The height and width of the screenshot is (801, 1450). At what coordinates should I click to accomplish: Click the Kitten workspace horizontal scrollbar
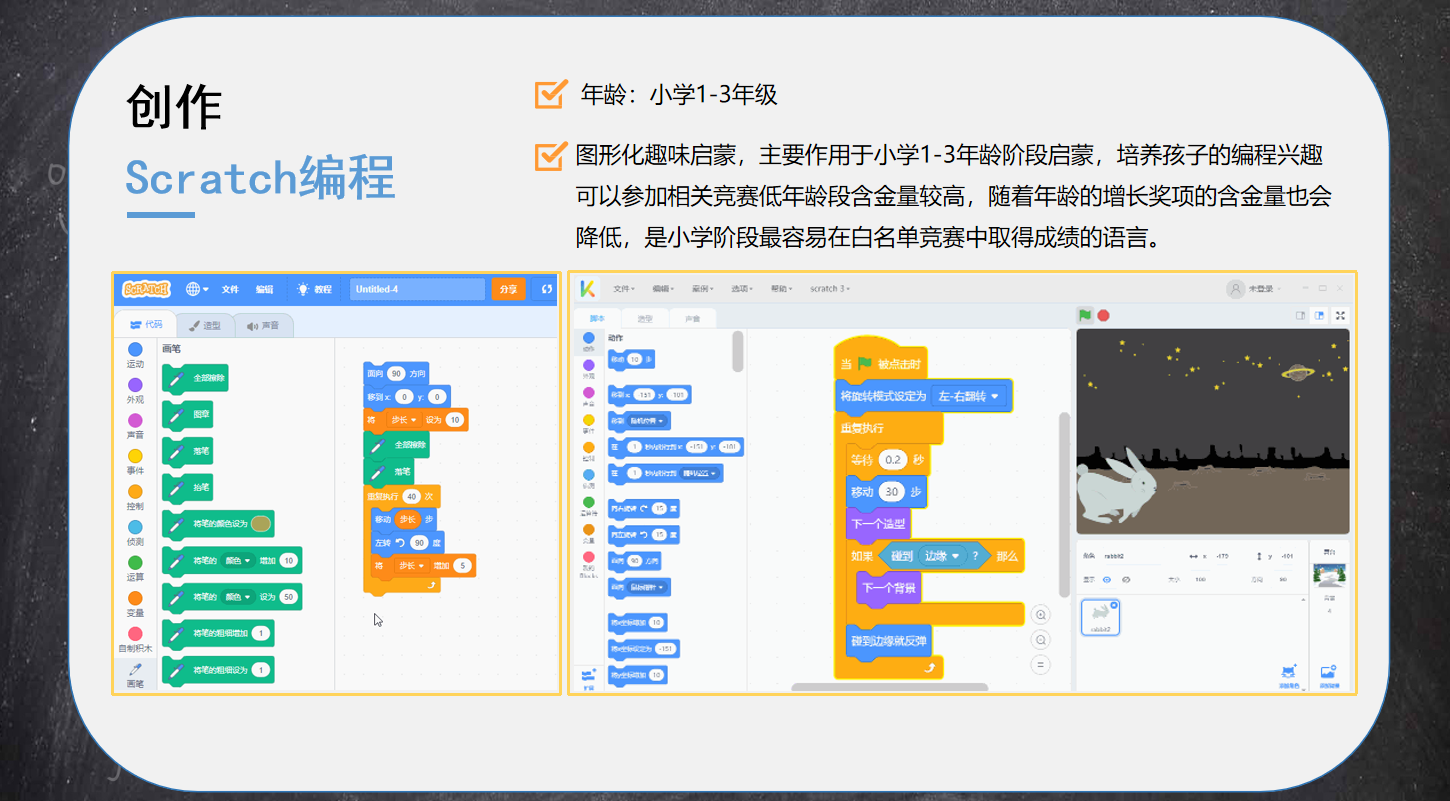coord(889,687)
